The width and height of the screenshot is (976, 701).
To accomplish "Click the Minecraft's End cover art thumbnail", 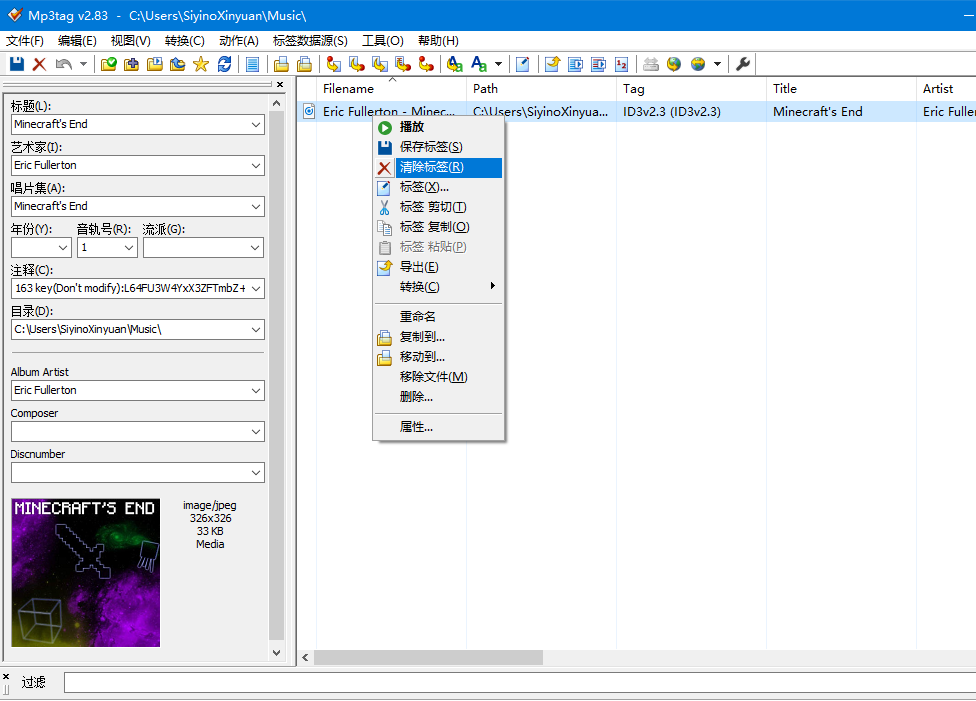I will [x=85, y=572].
